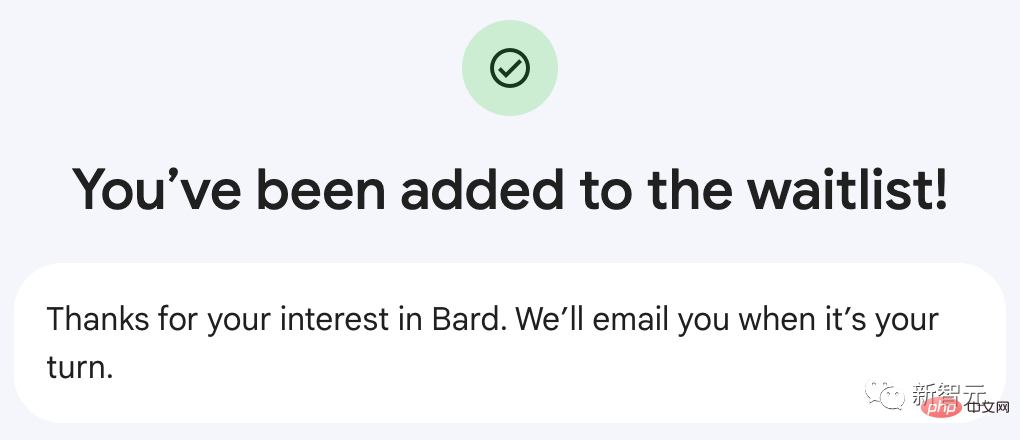Click the word "turn." on the second line
Image resolution: width=1020 pixels, height=440 pixels.
tap(80, 368)
